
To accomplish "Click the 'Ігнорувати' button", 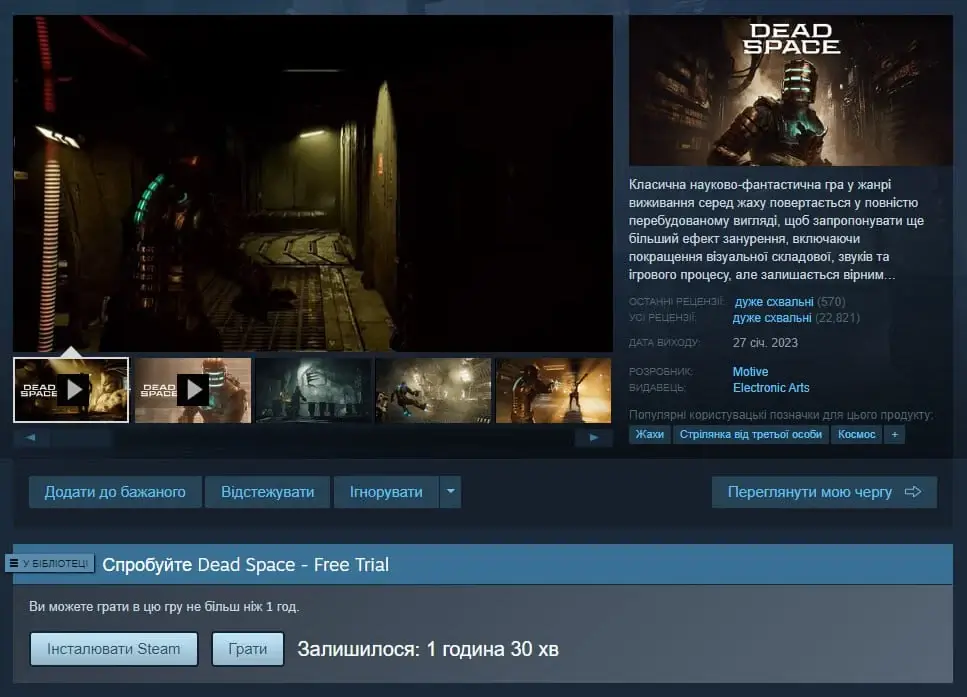I will coord(386,492).
